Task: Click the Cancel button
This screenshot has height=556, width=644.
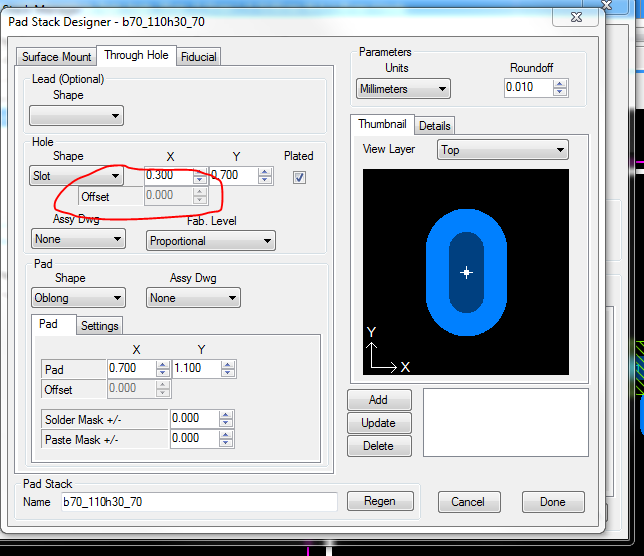Action: pos(467,502)
